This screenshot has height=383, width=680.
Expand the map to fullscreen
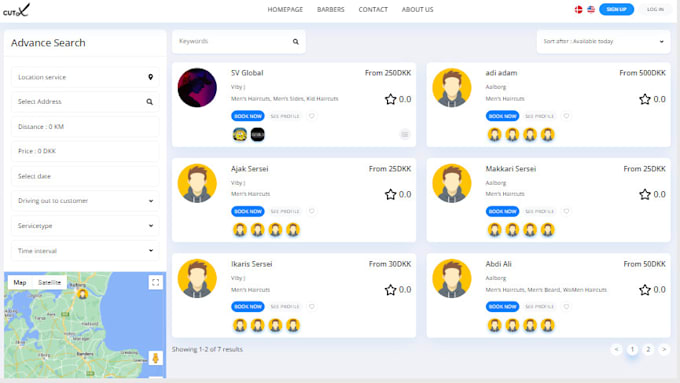tap(156, 282)
